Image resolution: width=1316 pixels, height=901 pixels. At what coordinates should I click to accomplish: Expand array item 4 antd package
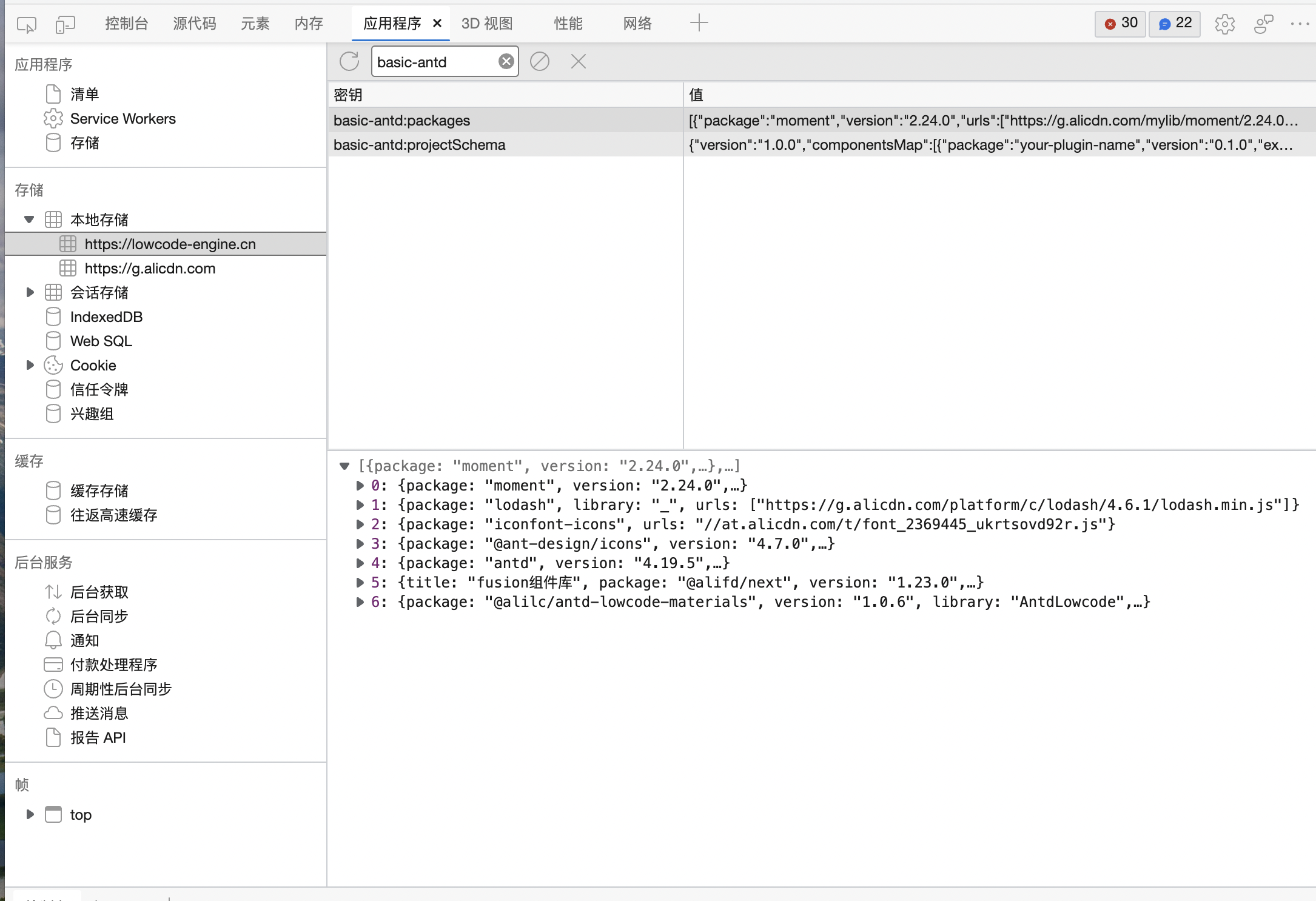pos(360,563)
